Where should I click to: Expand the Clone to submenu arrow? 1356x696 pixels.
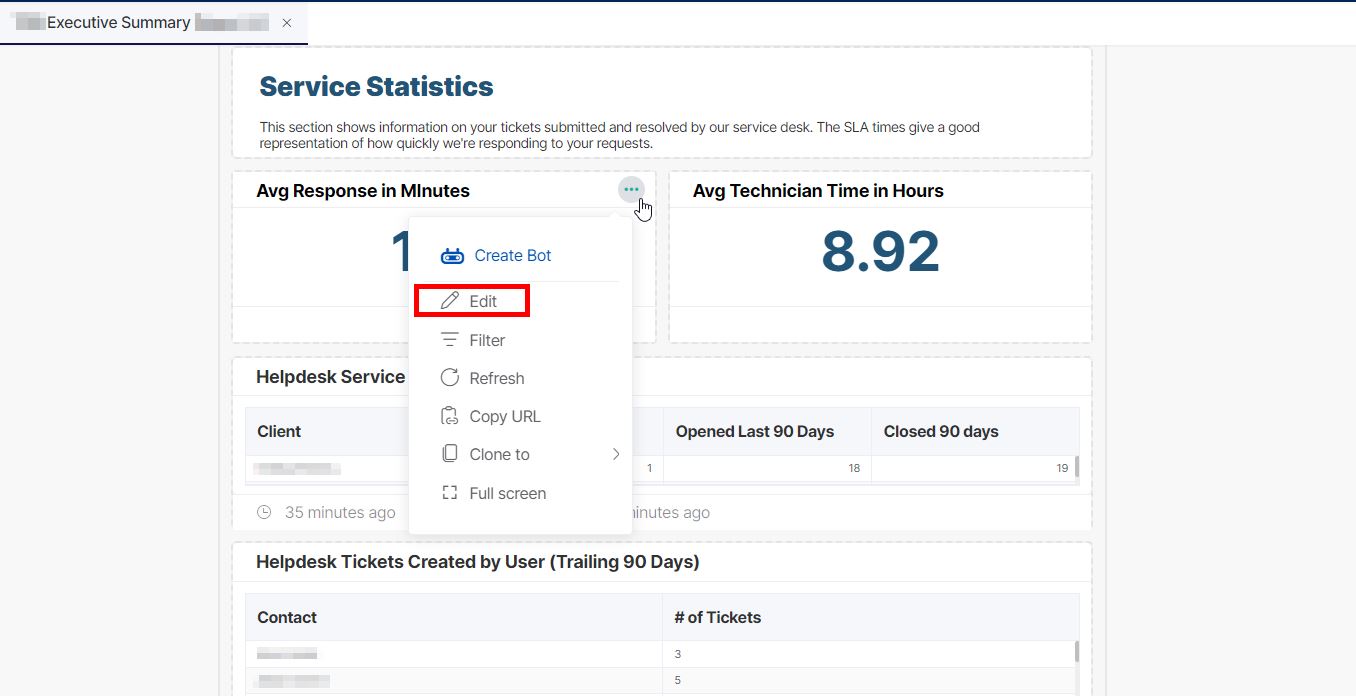click(x=616, y=454)
